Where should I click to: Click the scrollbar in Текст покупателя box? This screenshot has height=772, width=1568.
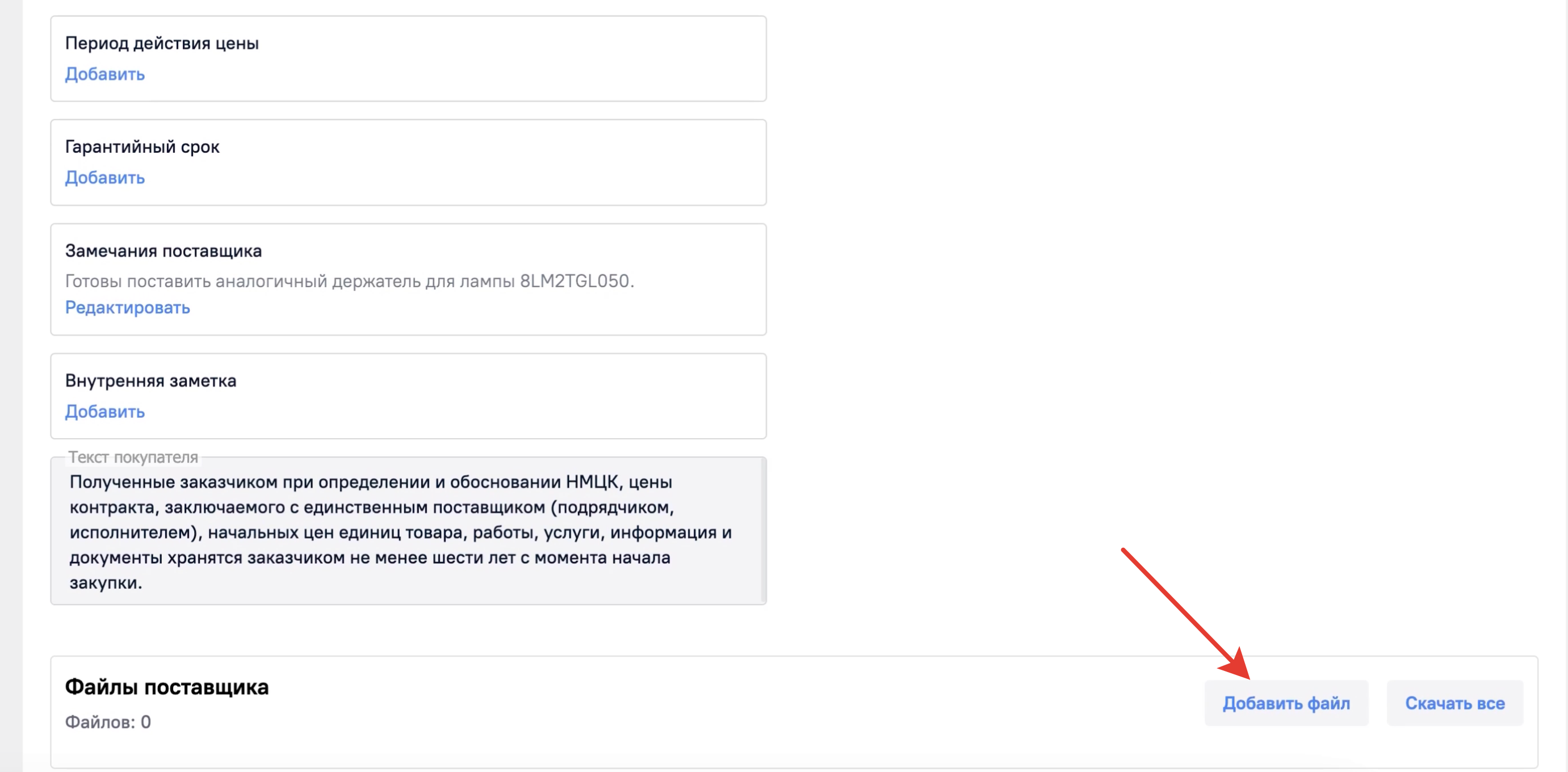pos(762,531)
